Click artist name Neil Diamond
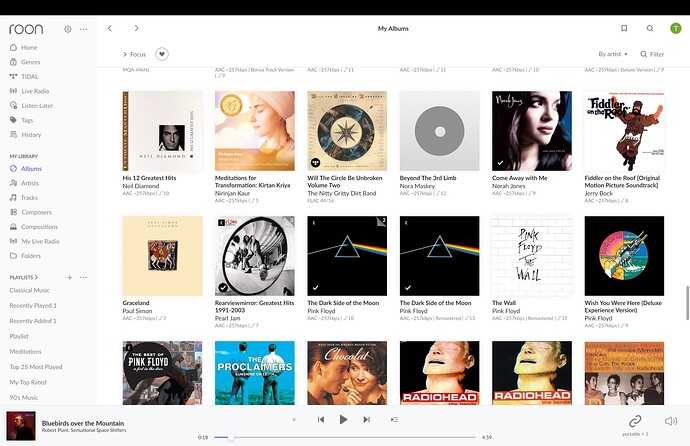The height and width of the screenshot is (446, 690). coord(140,186)
